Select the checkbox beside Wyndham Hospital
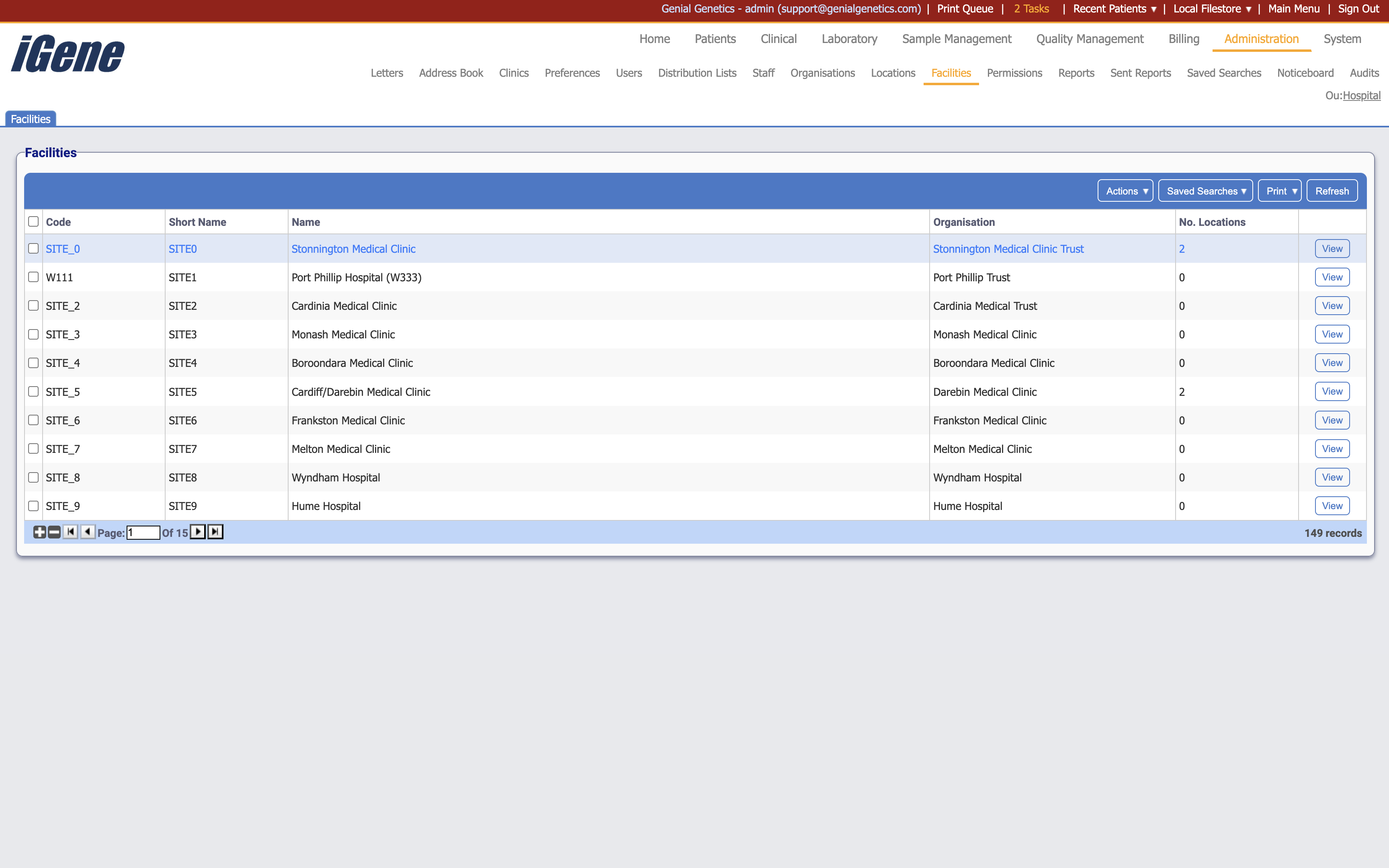 (x=33, y=477)
